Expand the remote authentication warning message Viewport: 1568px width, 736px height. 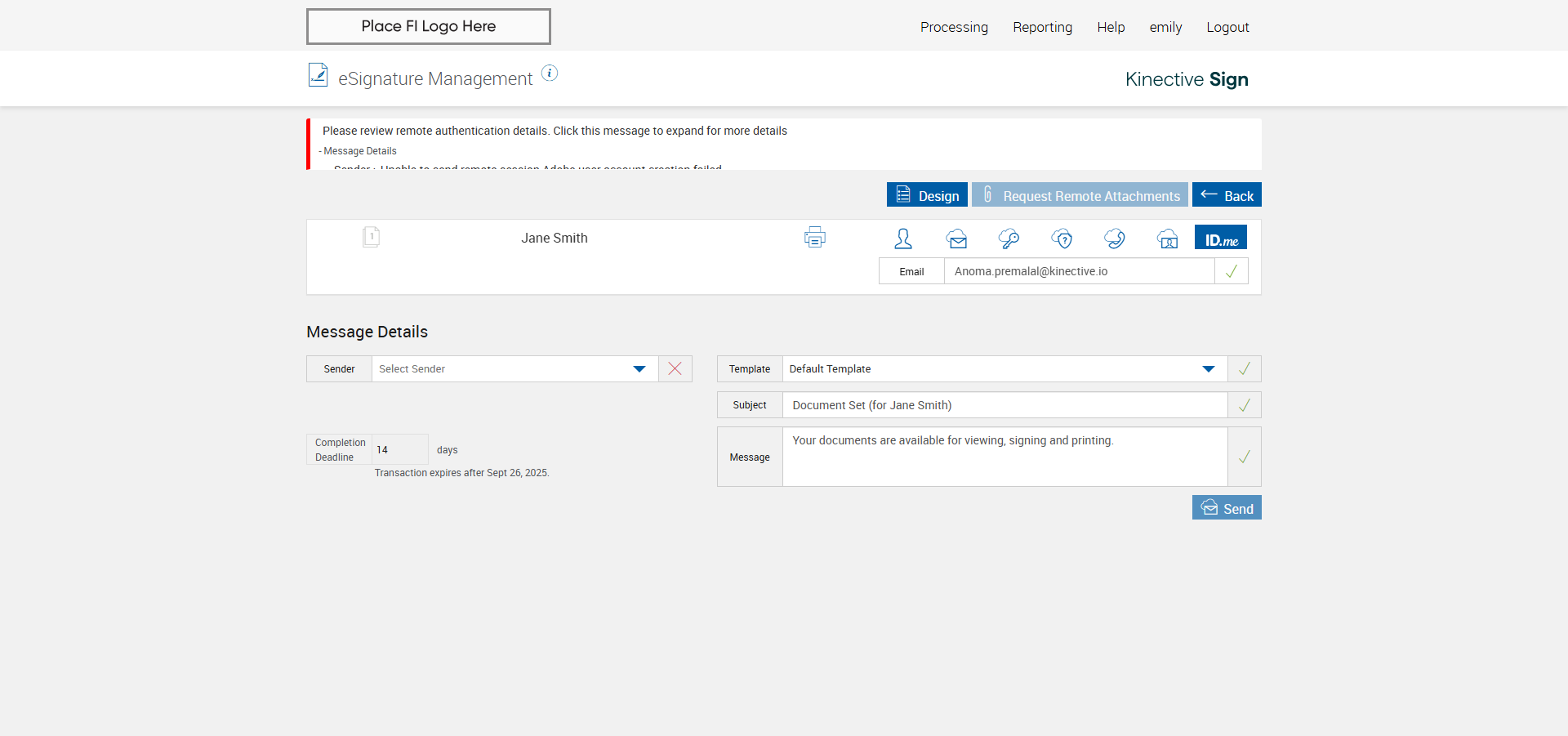[x=555, y=131]
